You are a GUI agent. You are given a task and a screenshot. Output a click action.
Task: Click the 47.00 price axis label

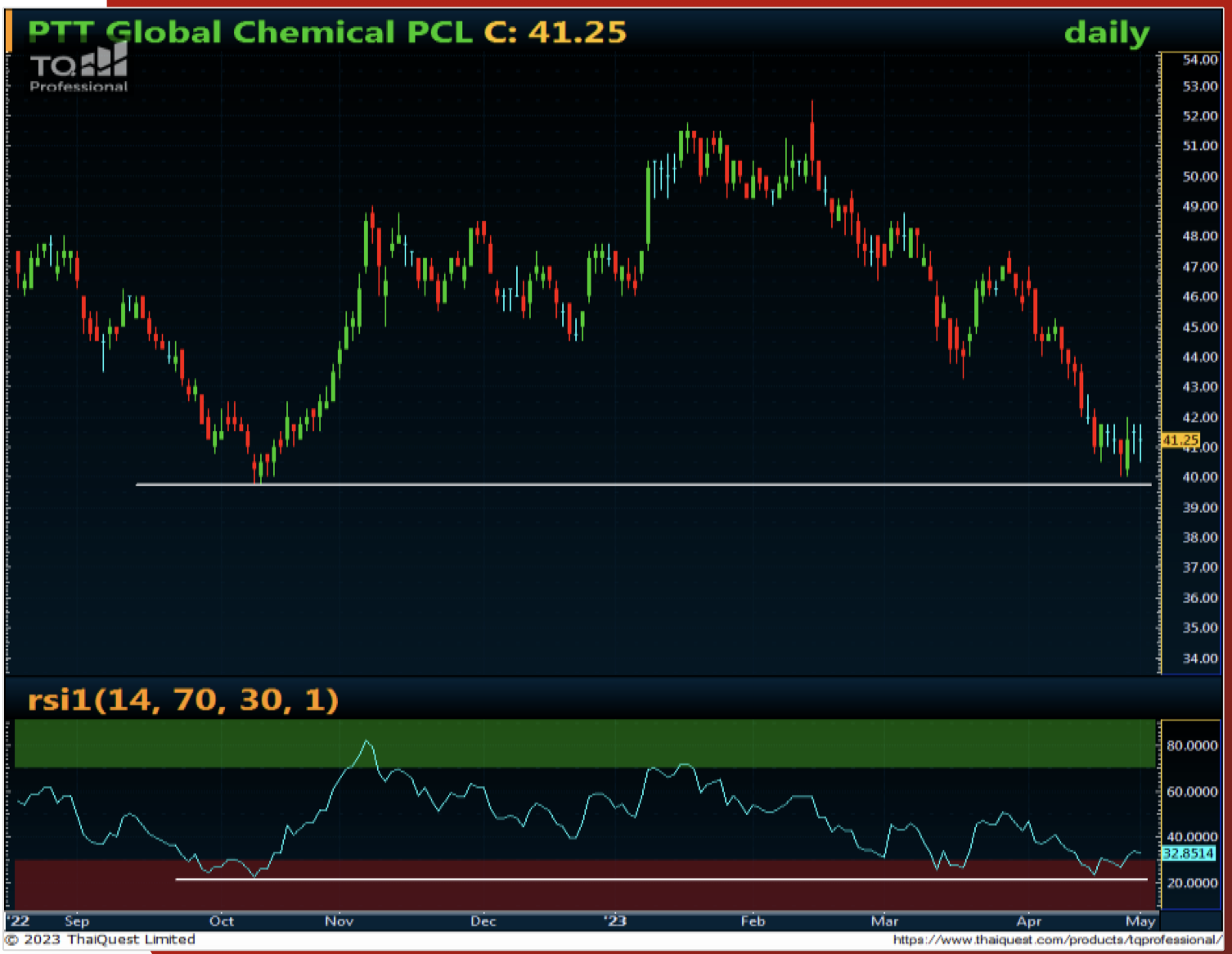[1200, 267]
